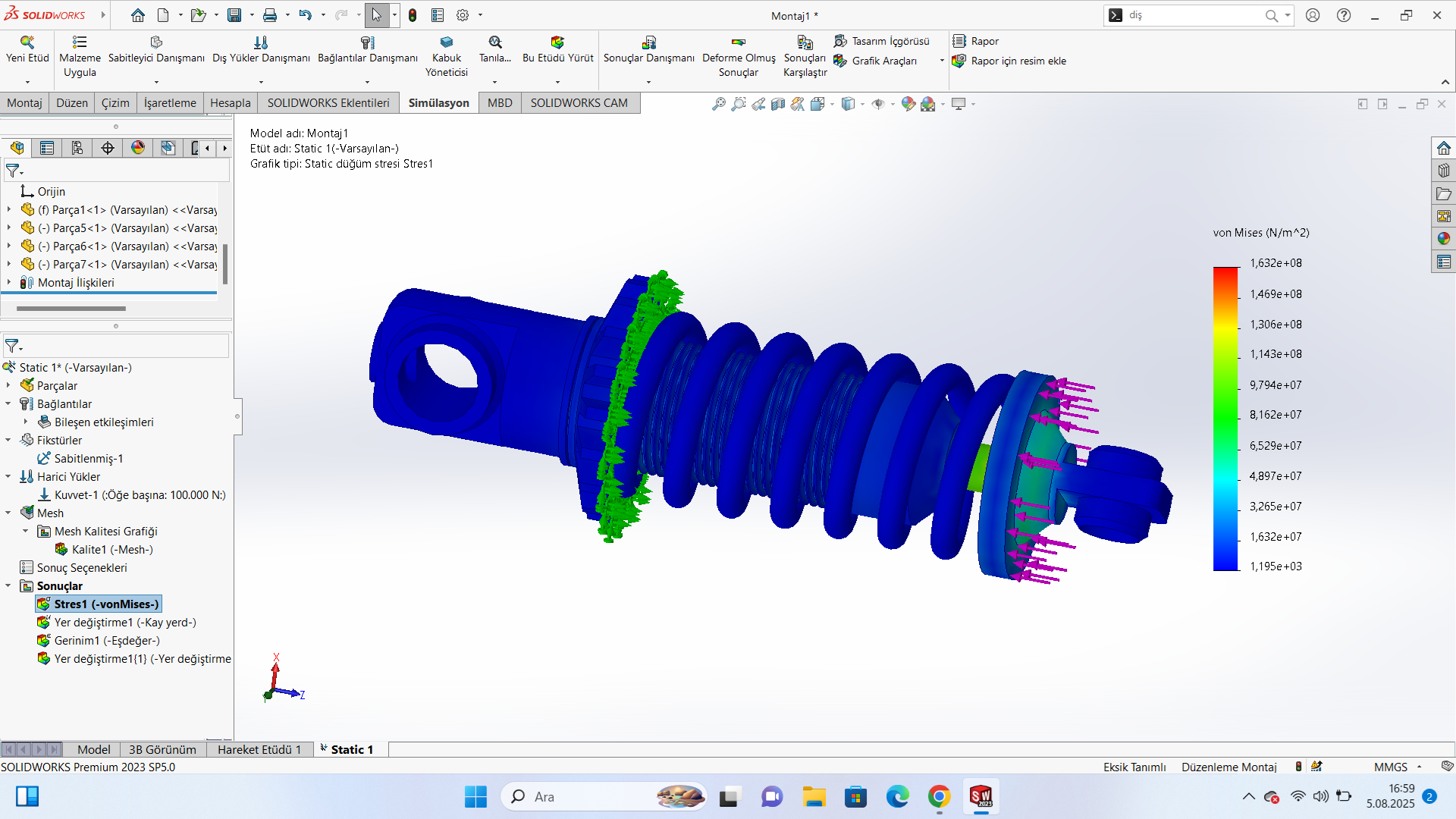Open Grafik Araçları dropdown arrow
The image size is (1456, 819).
coord(942,61)
